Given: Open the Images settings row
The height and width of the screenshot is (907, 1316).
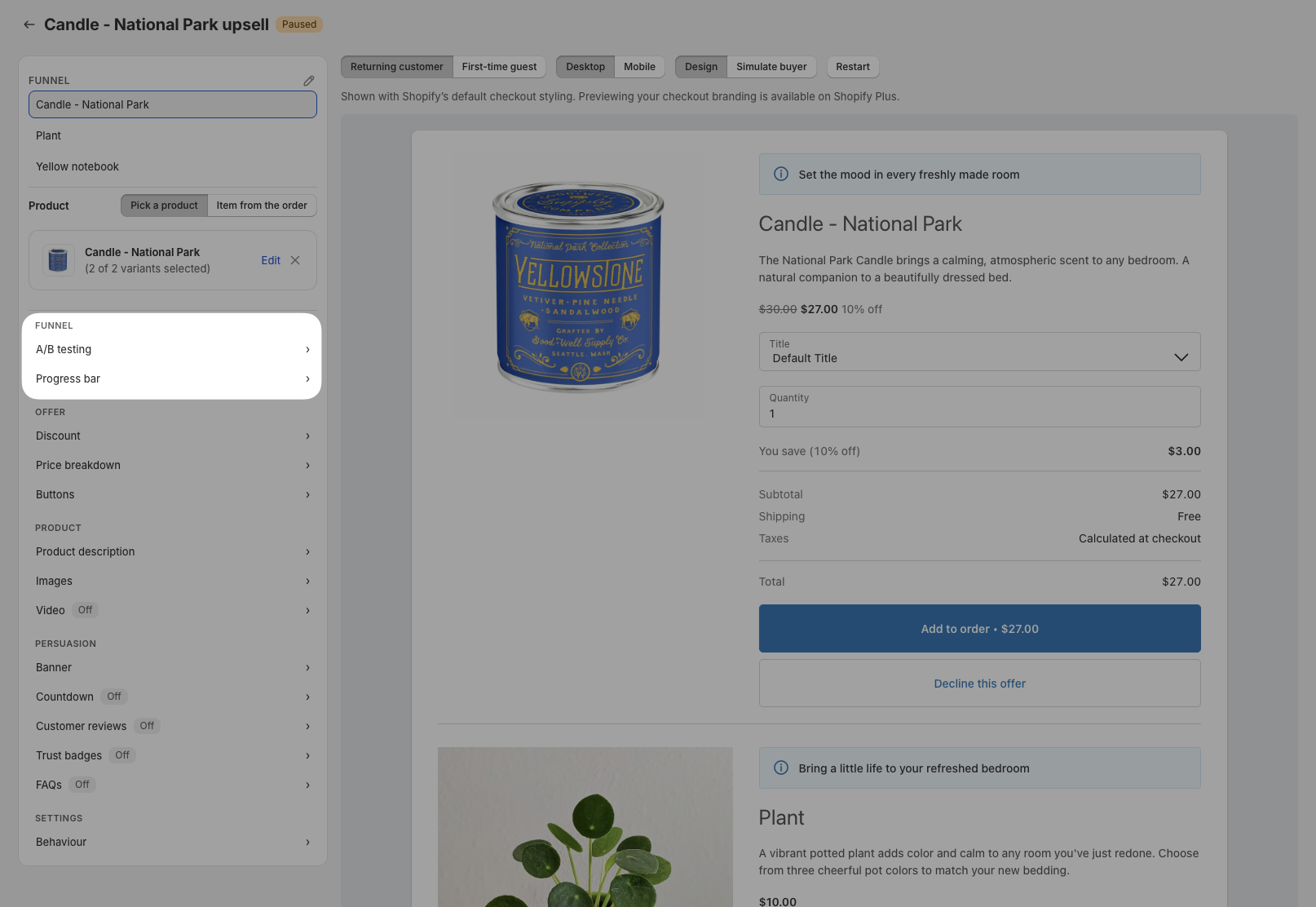Looking at the screenshot, I should [173, 581].
